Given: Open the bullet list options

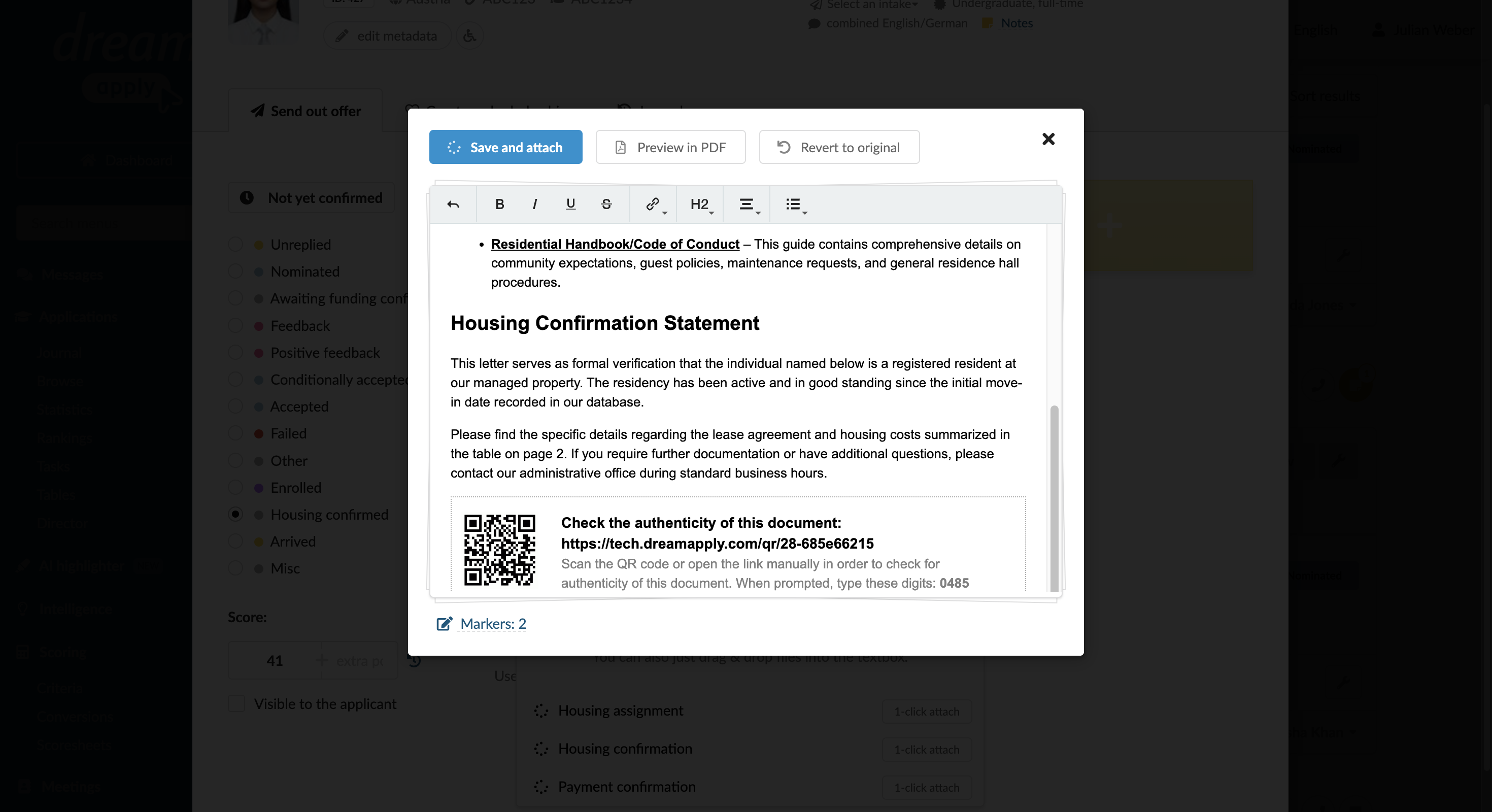Looking at the screenshot, I should tap(796, 205).
